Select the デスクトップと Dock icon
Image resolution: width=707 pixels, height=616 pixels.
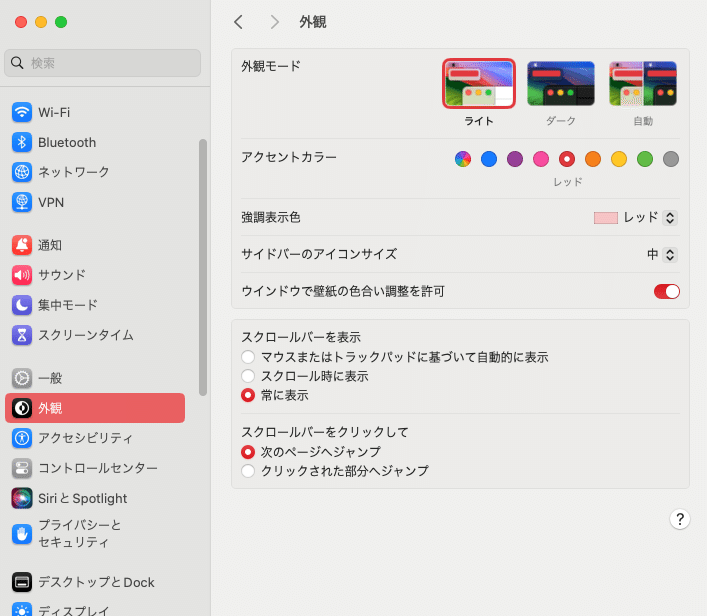point(22,582)
